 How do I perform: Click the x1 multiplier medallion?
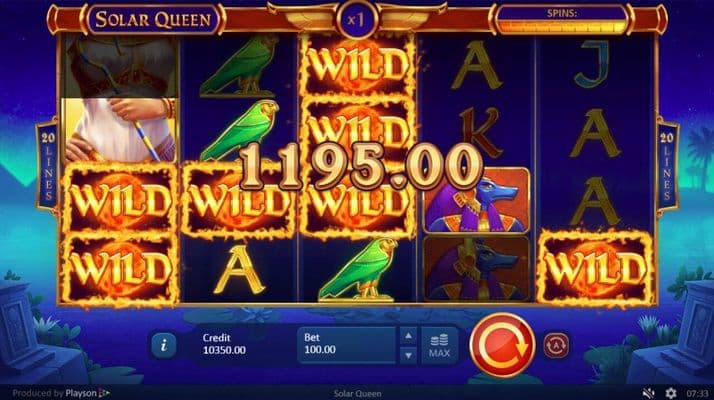point(356,20)
